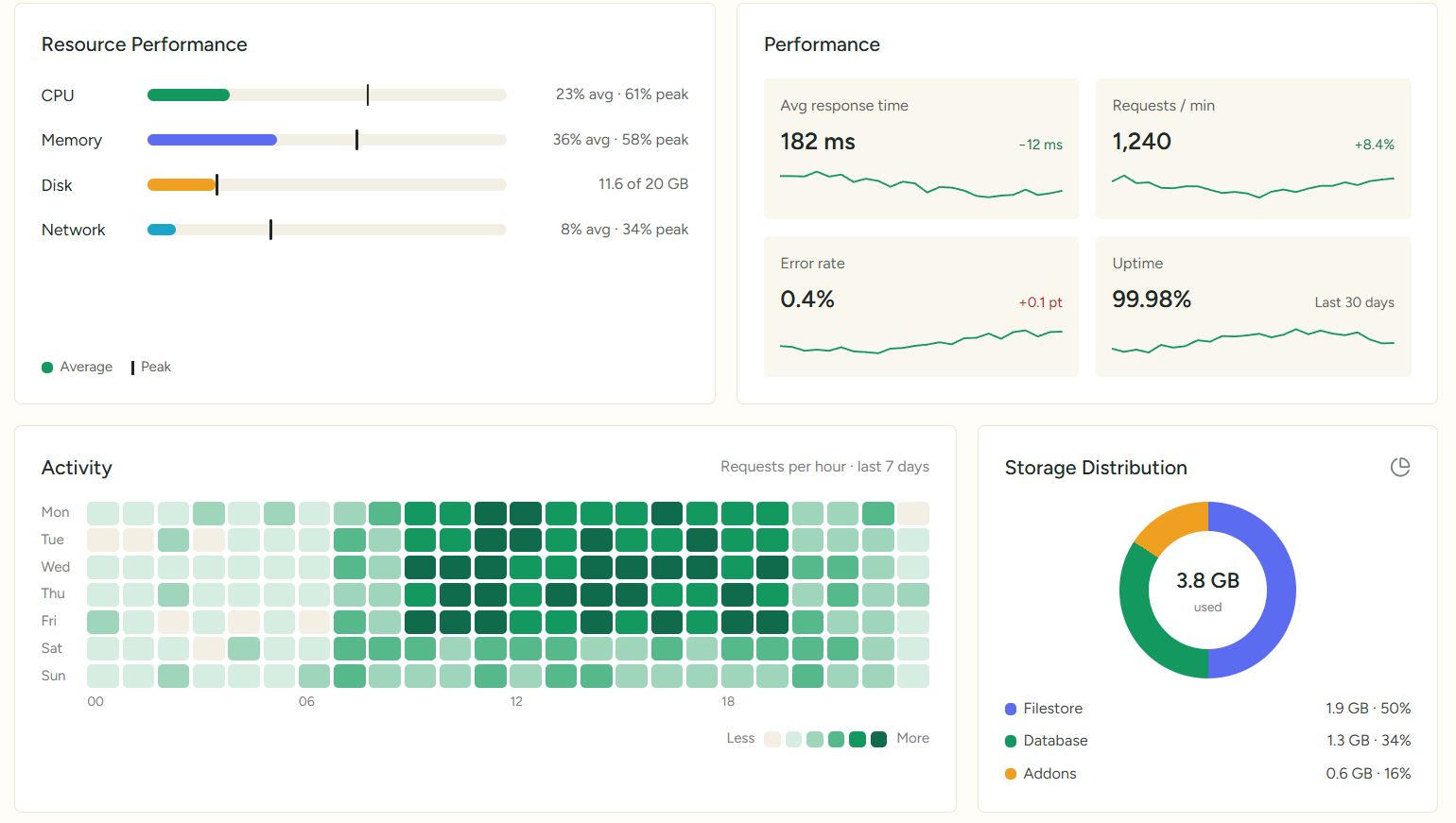Click 'Requests per hour · last 7 days'
This screenshot has width=1456, height=823.
pos(824,467)
